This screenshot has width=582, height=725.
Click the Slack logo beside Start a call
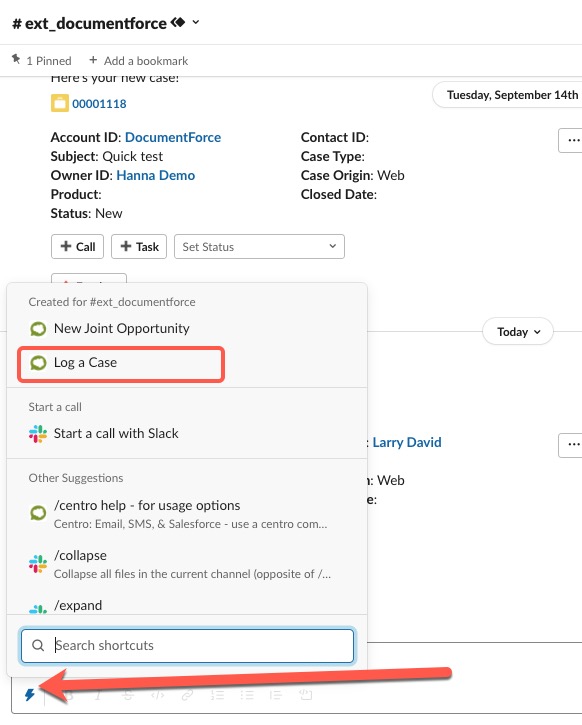click(x=38, y=434)
